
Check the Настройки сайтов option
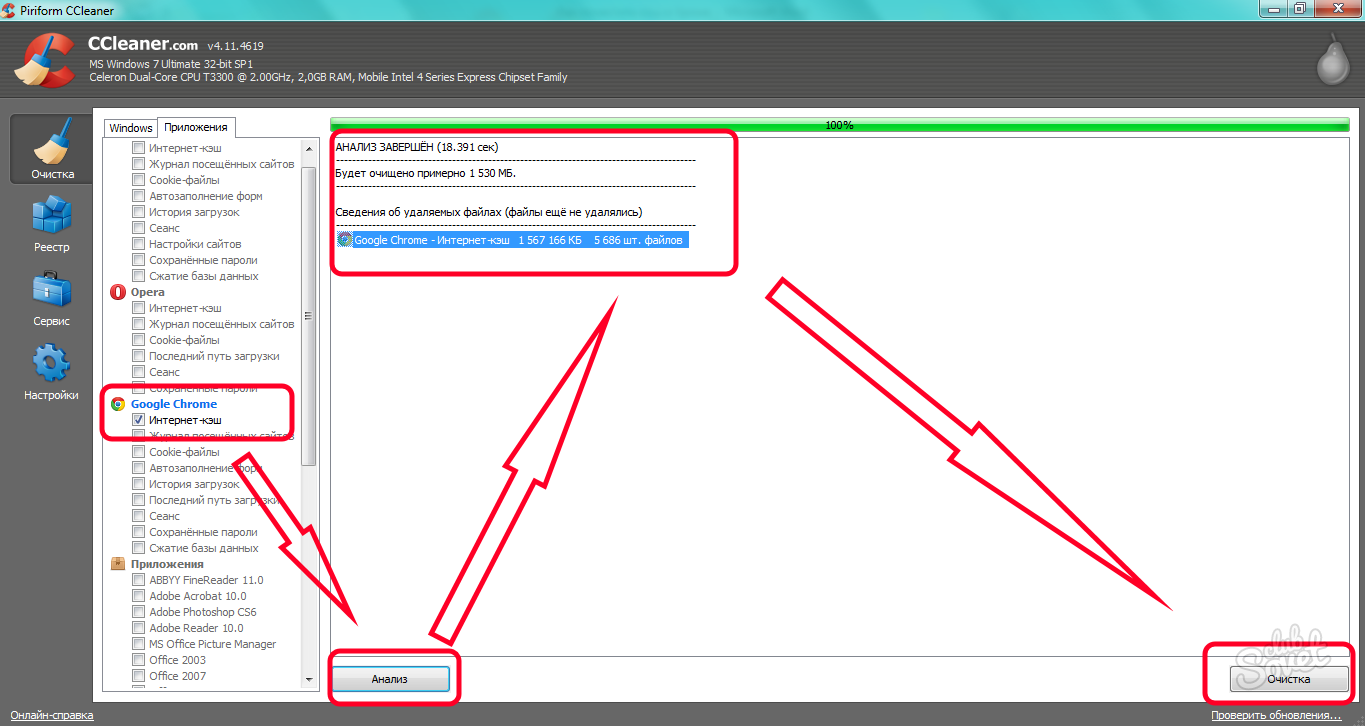[139, 244]
